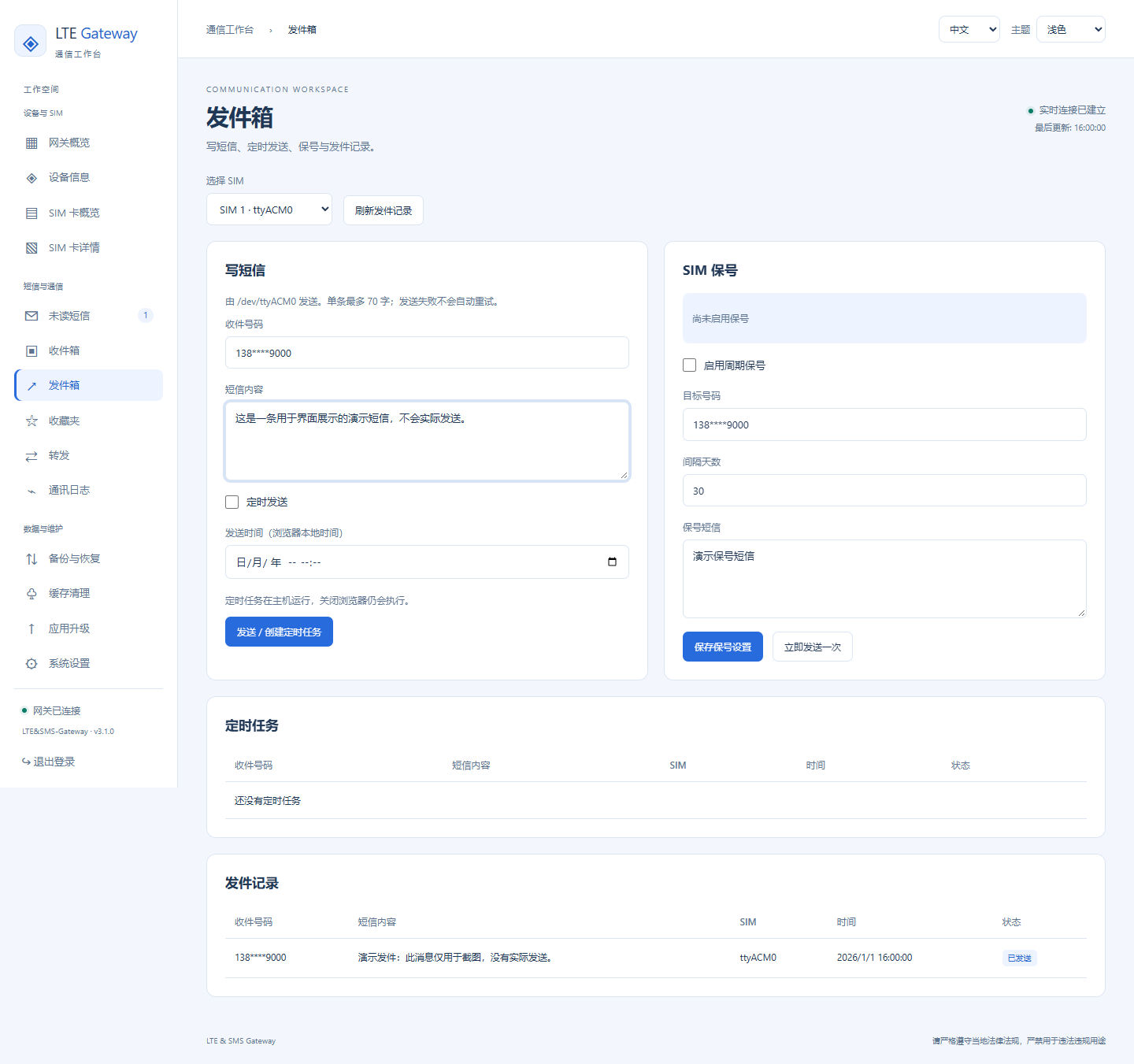
Task: Click the 通信工作台 breadcrumb link
Action: (x=230, y=30)
